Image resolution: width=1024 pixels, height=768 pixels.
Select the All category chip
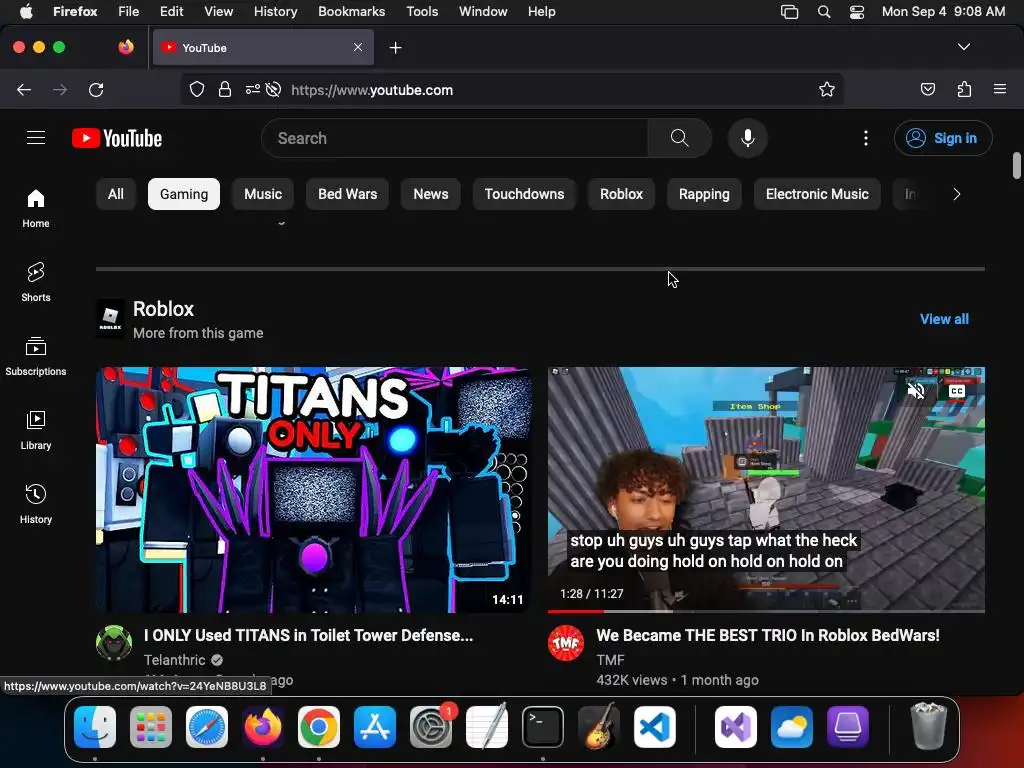(116, 194)
